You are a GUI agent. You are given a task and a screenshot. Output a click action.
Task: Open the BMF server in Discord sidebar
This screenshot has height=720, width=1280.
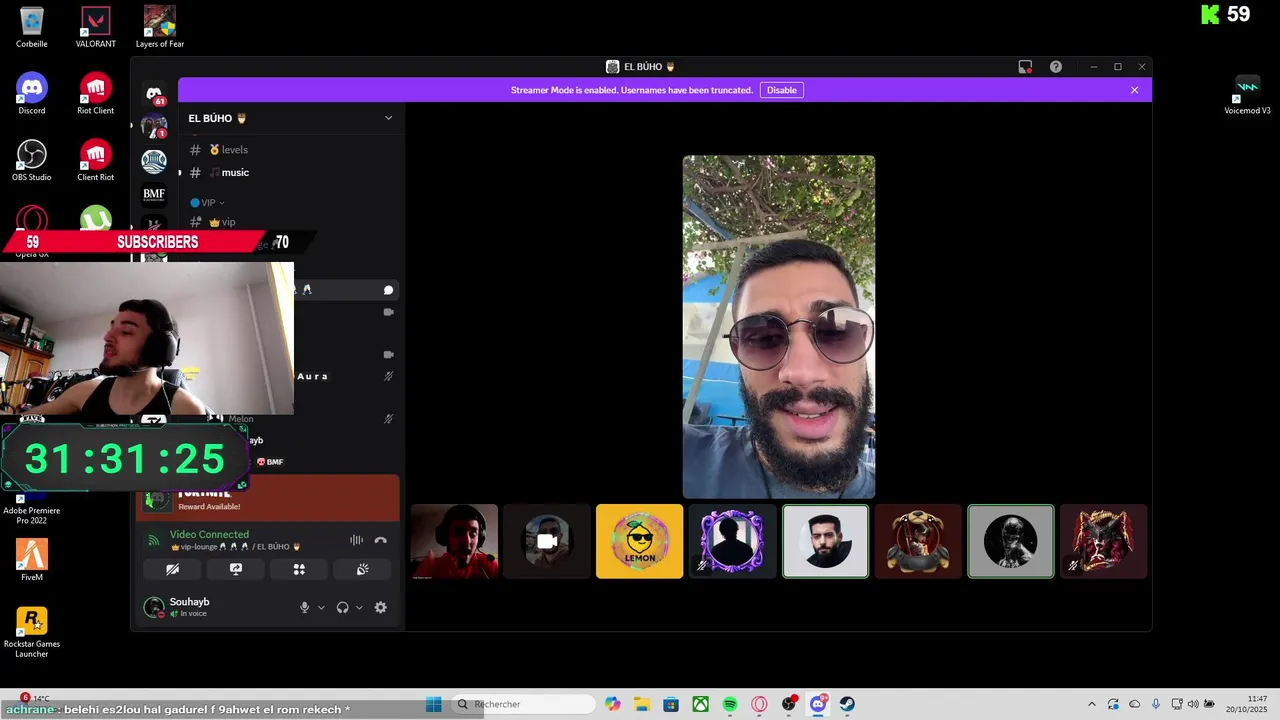[154, 194]
